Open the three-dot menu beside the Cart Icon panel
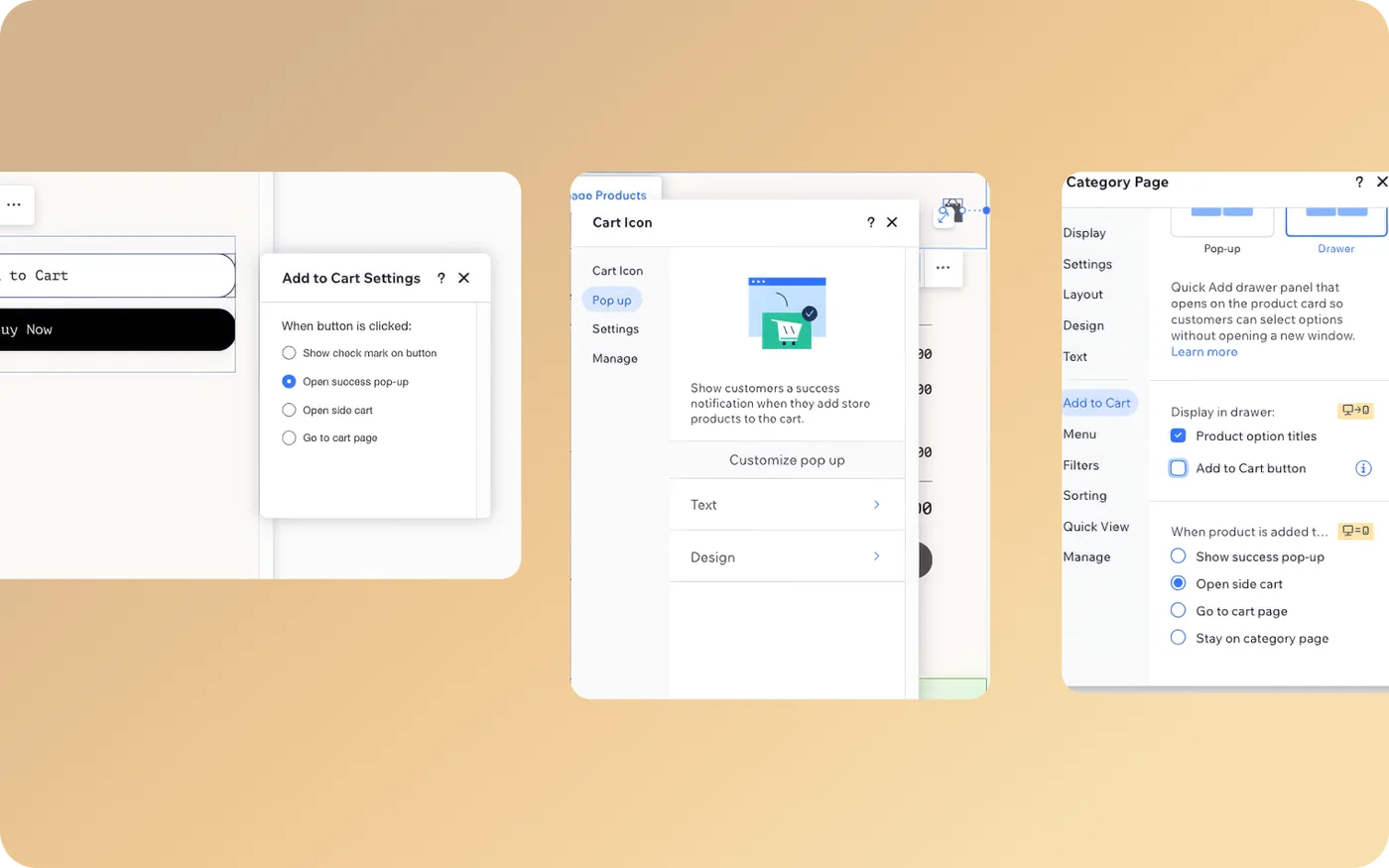Screen dimensions: 1389x868 coord(943,268)
